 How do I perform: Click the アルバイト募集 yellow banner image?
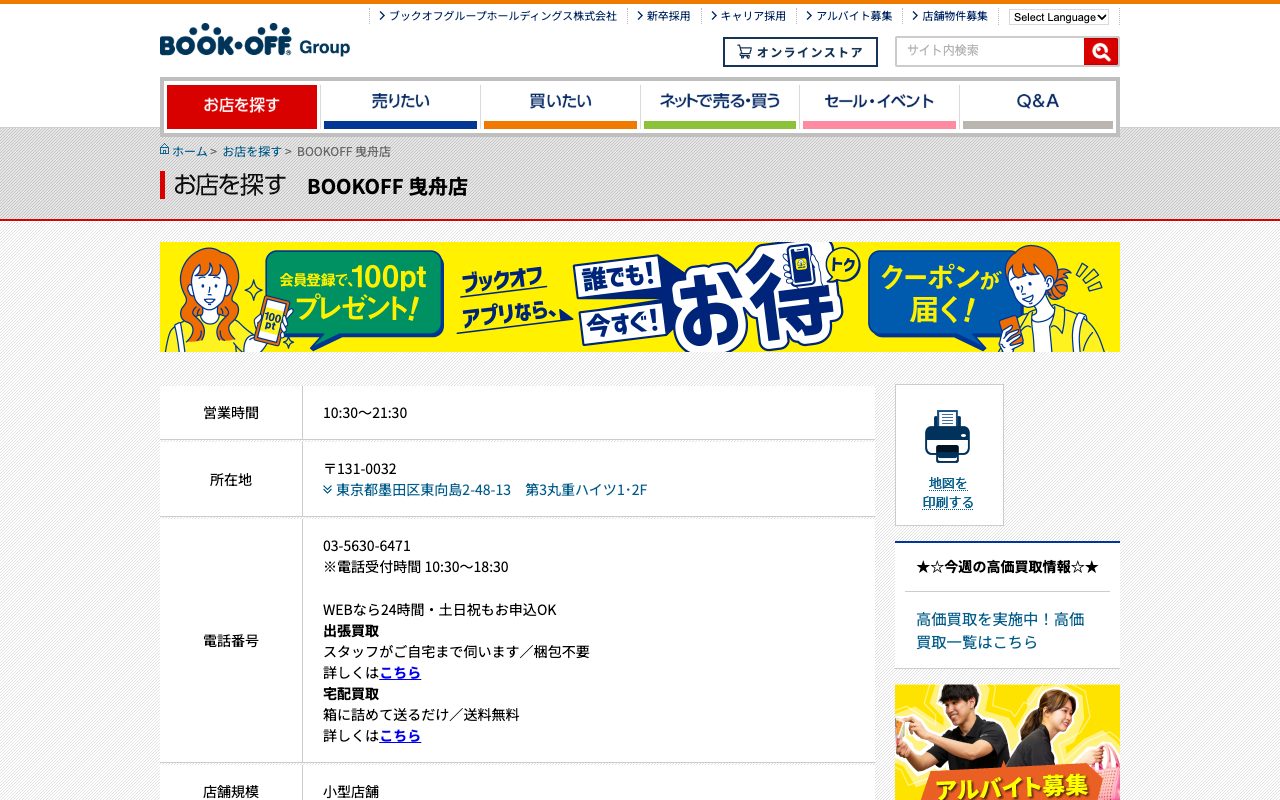coord(1007,742)
